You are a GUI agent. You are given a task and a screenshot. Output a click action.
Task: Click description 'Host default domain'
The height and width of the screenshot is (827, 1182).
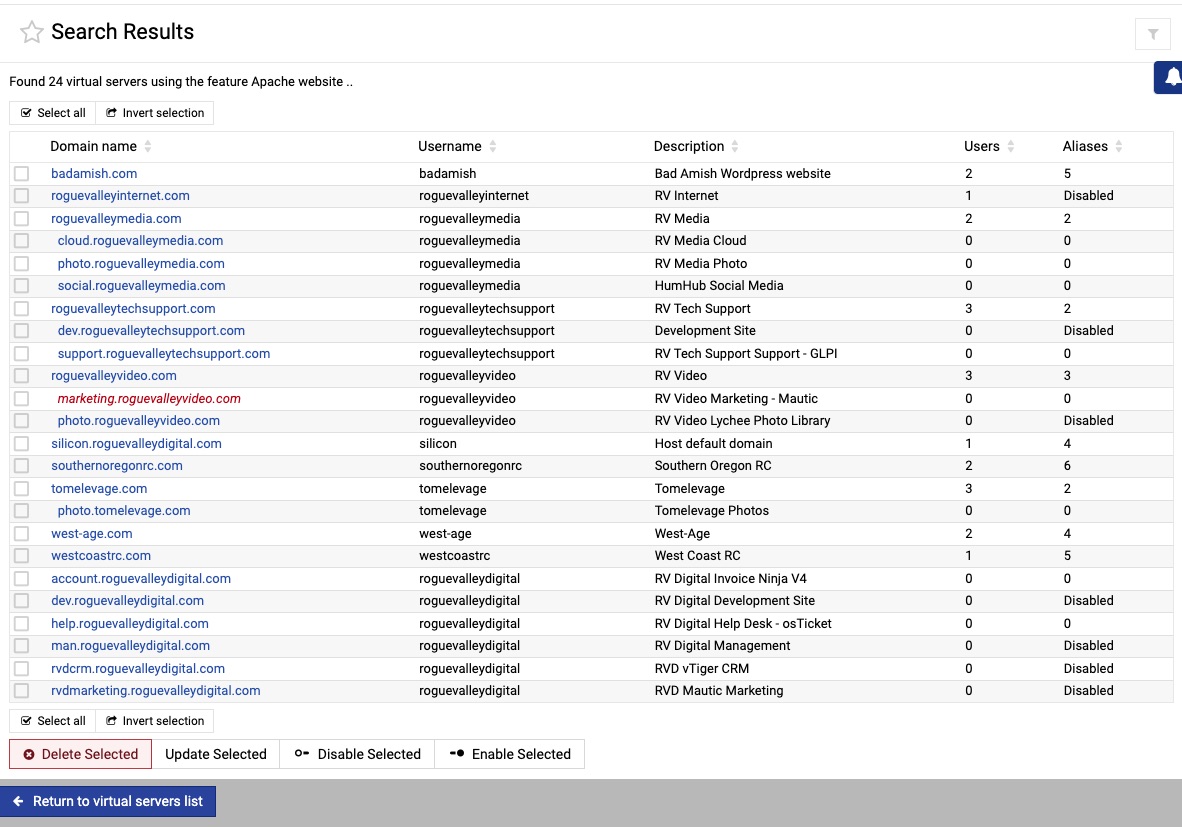coord(714,443)
